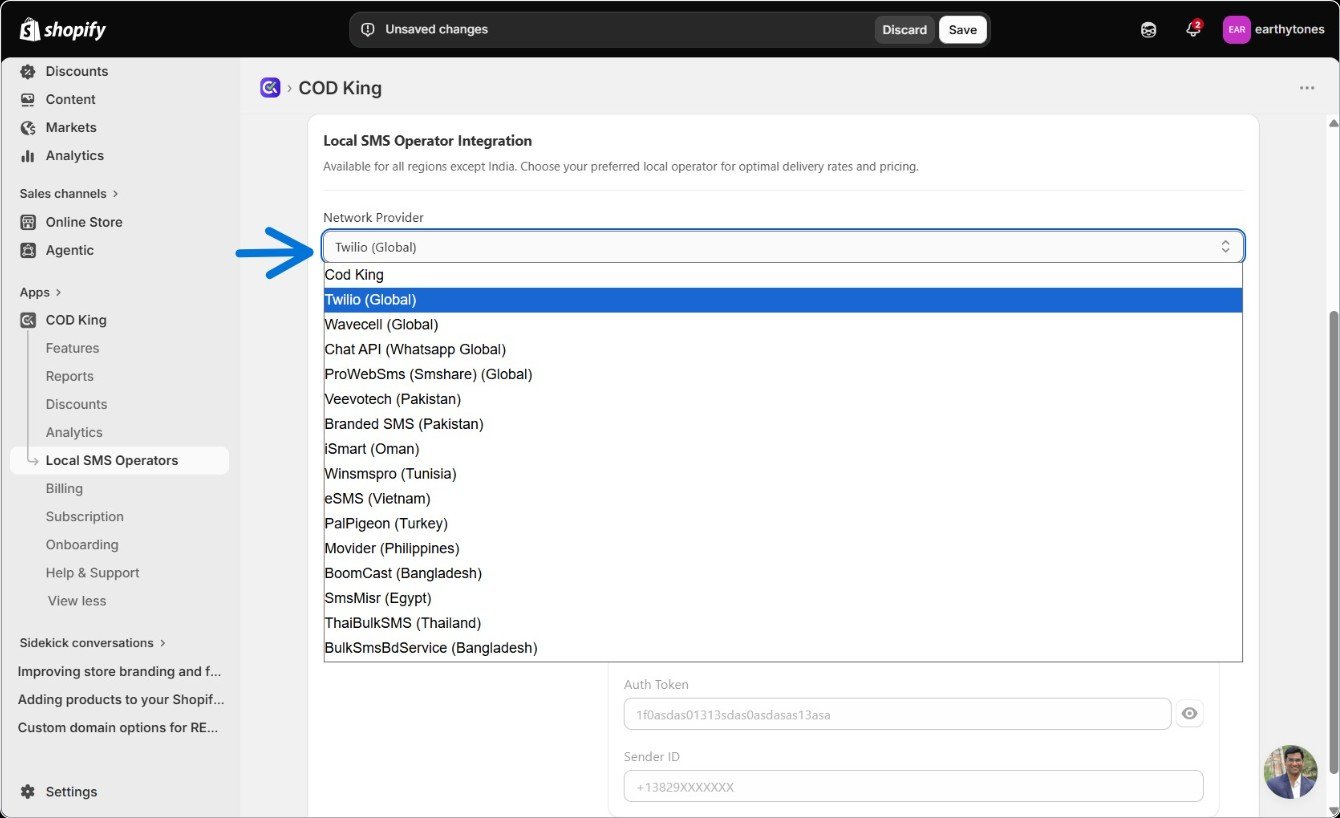Save the unsaved changes
The height and width of the screenshot is (818, 1340).
point(963,30)
